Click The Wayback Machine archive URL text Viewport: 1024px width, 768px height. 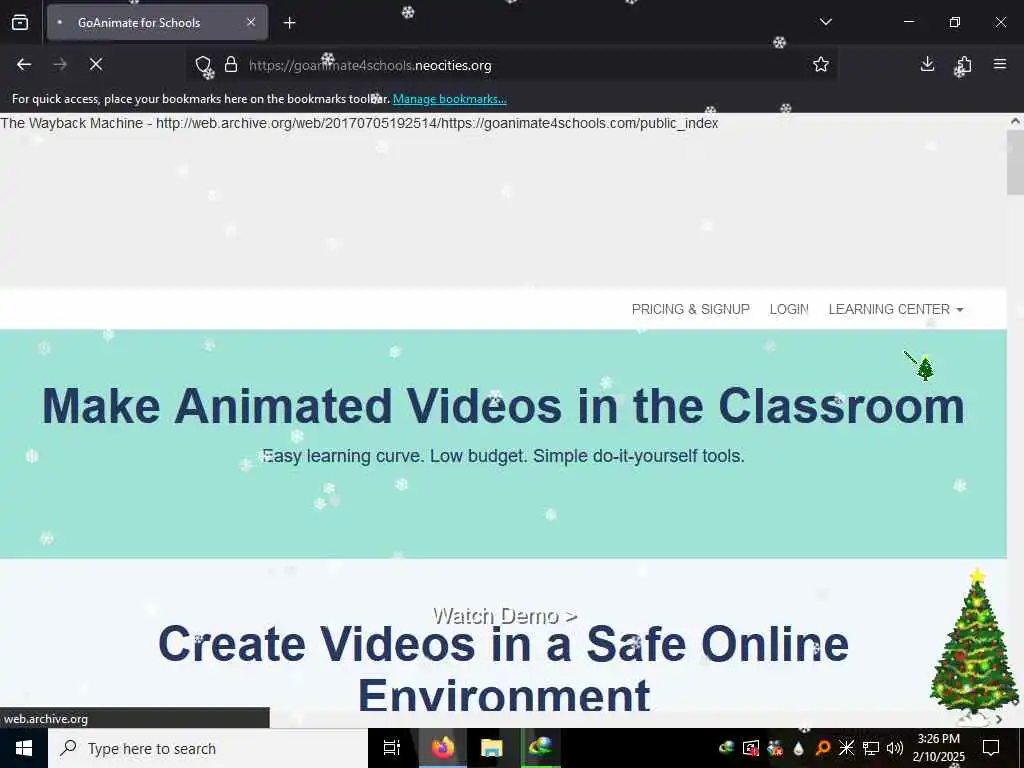click(359, 123)
